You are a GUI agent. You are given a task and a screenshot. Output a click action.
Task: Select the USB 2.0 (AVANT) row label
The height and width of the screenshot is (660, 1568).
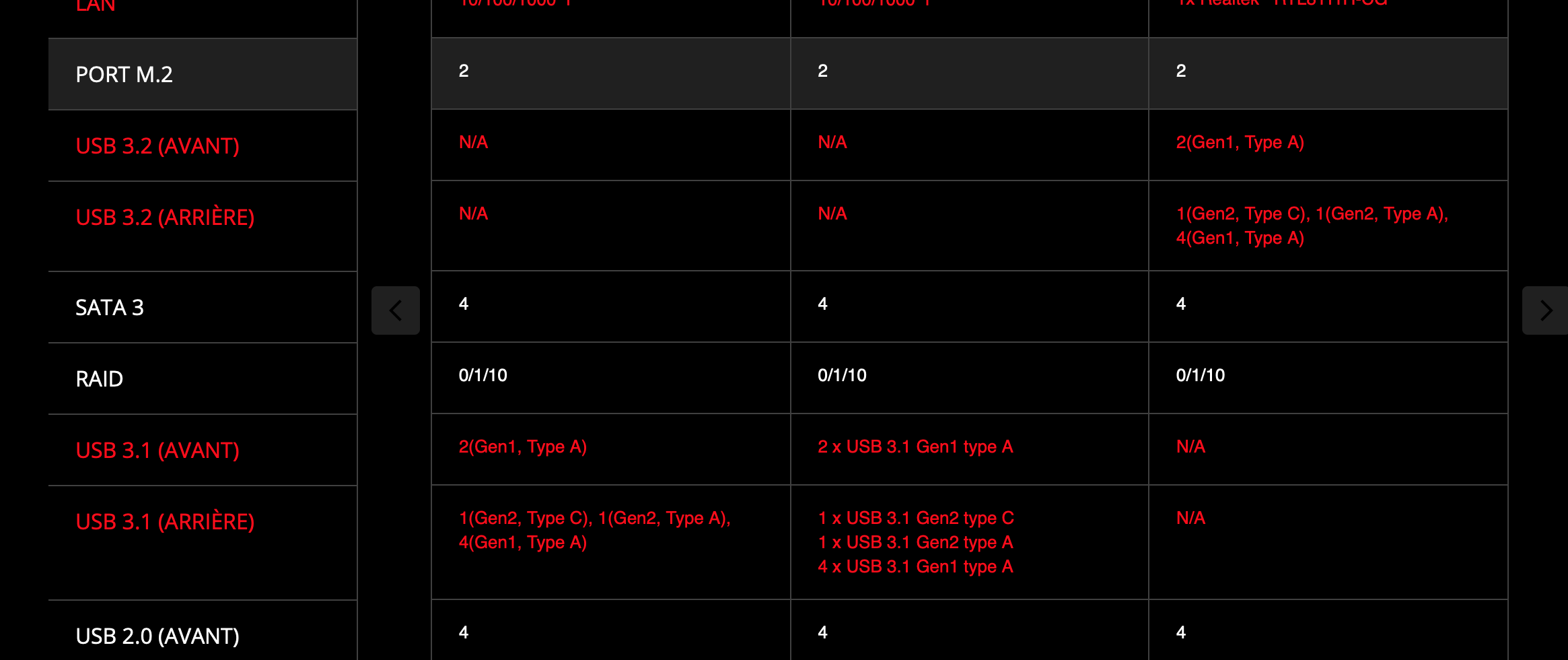click(x=157, y=636)
